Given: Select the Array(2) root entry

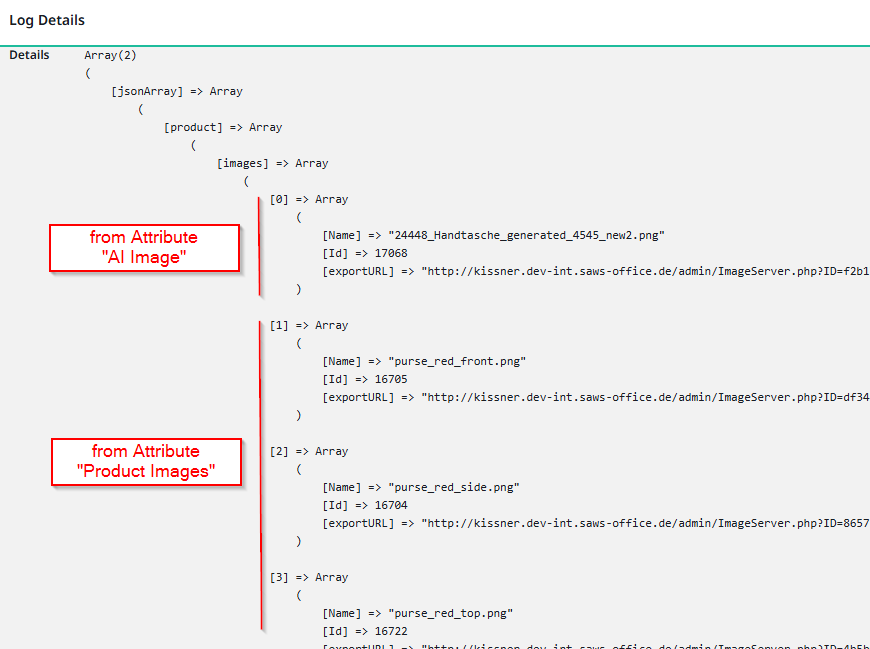Looking at the screenshot, I should [x=110, y=54].
